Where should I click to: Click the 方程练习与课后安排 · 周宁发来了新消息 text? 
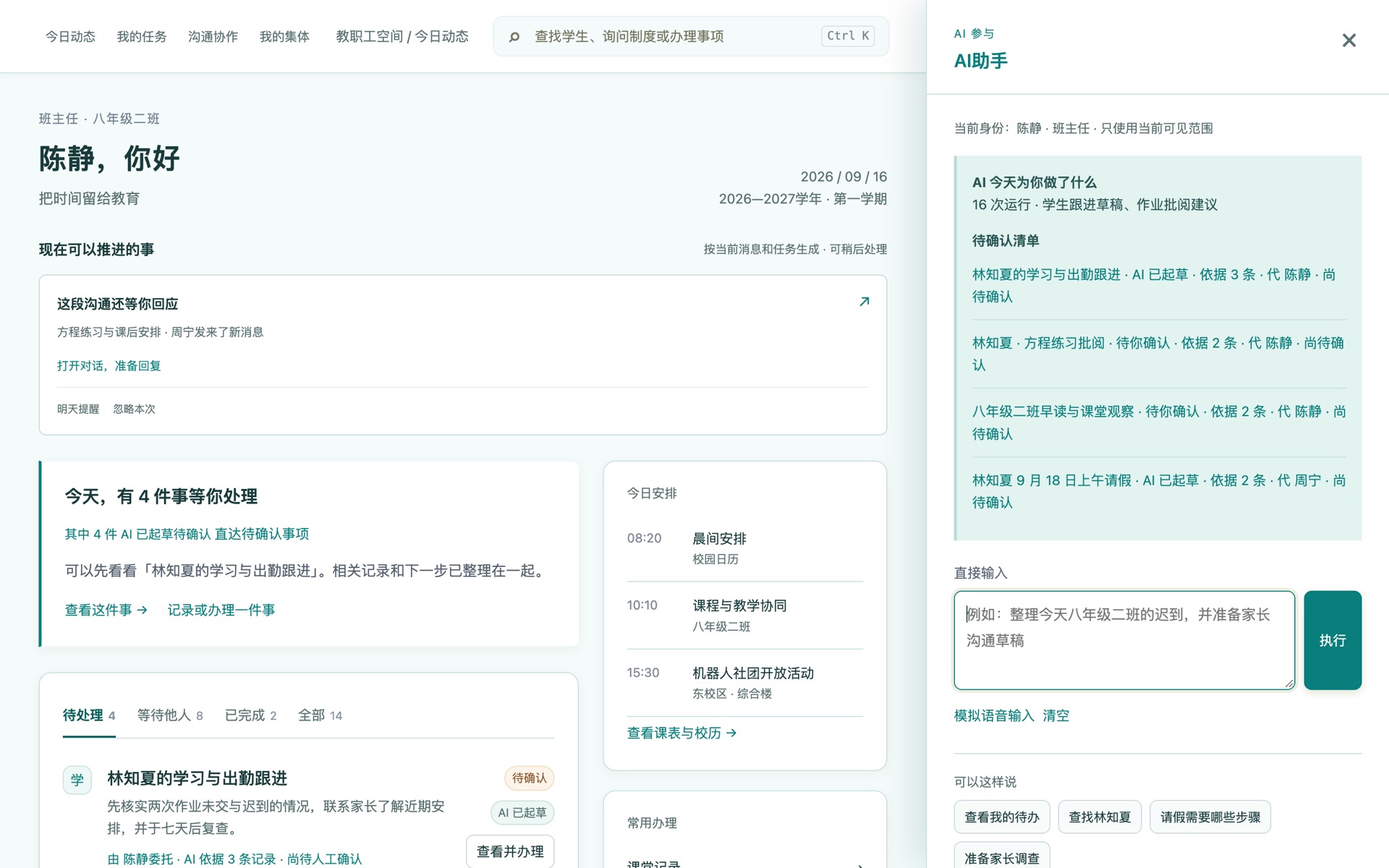(161, 332)
